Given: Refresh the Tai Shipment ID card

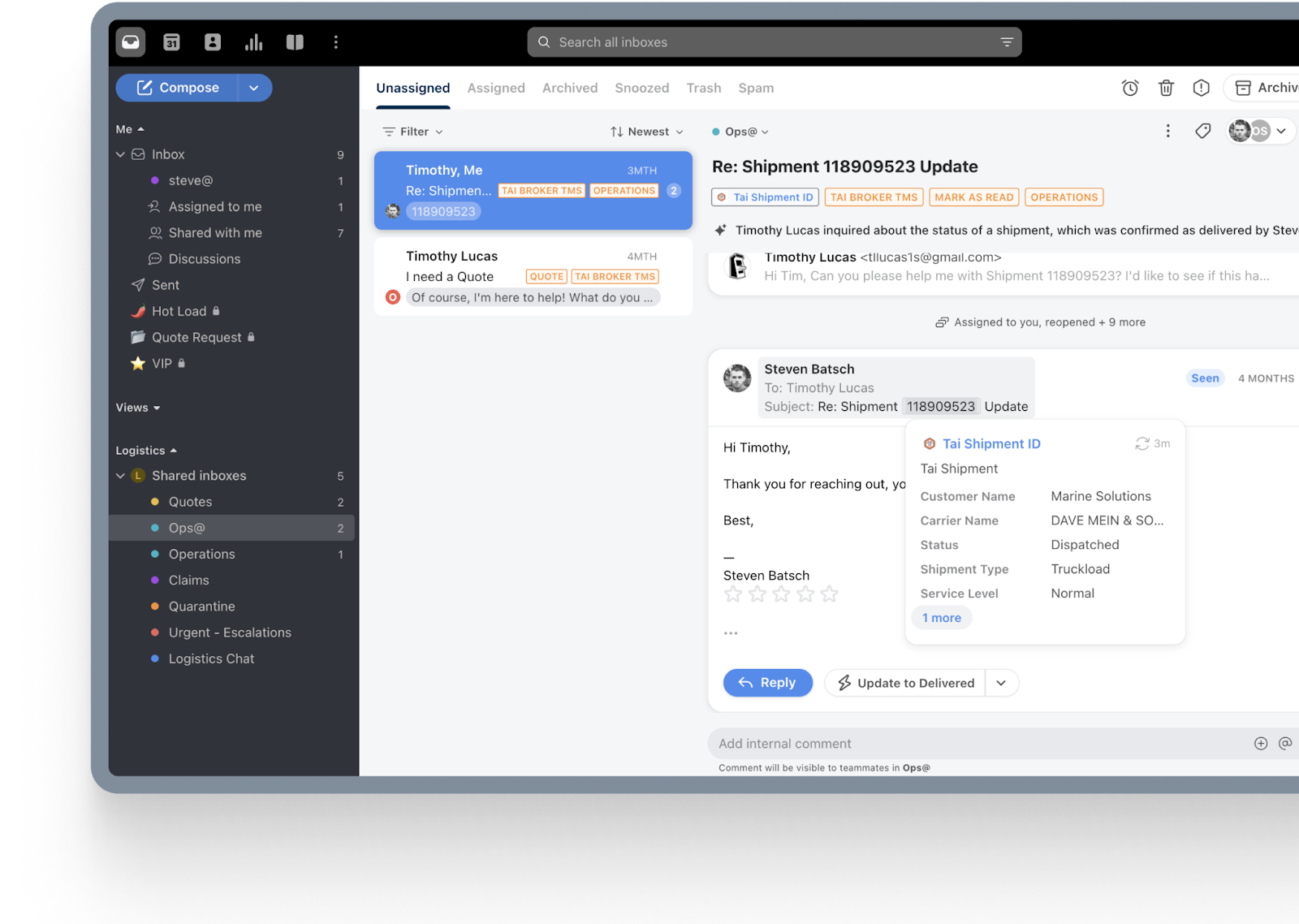Looking at the screenshot, I should click(1142, 443).
